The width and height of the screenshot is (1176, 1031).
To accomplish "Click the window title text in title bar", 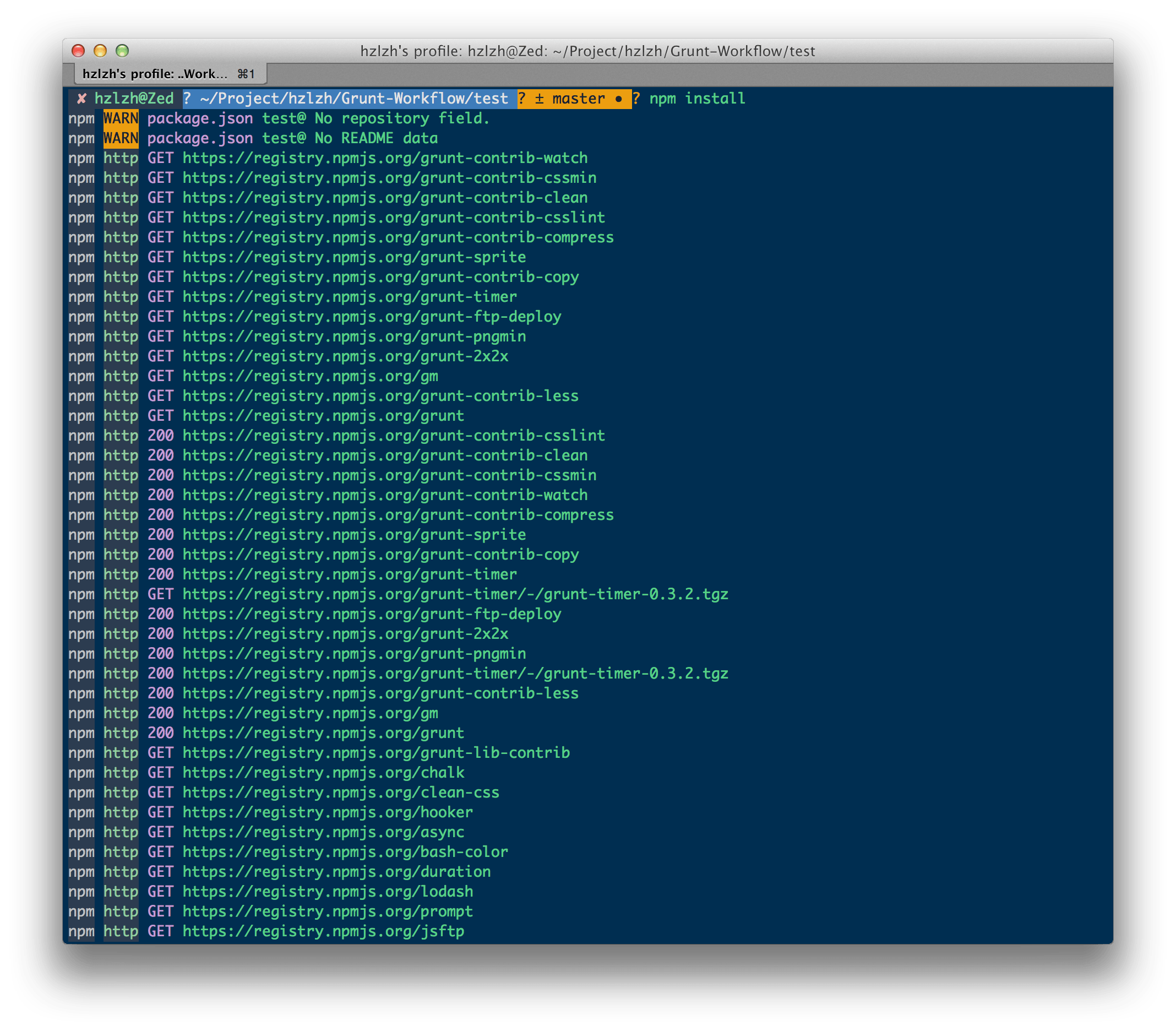I will click(587, 51).
